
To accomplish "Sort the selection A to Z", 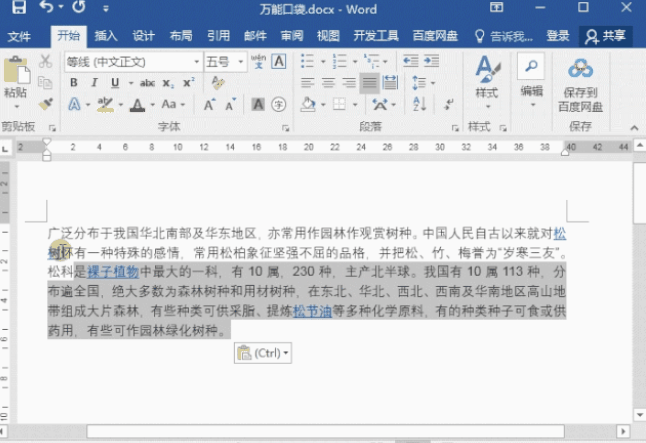I will pos(419,104).
